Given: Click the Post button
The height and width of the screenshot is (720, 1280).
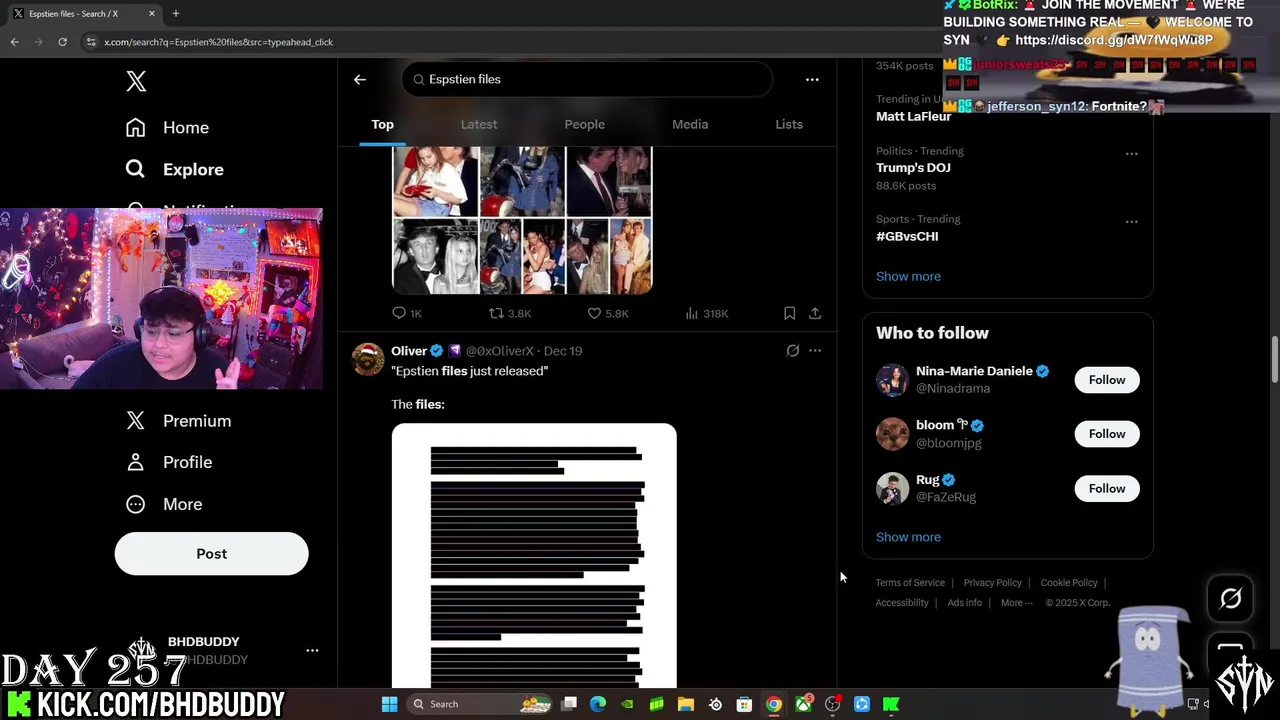Looking at the screenshot, I should point(211,554).
